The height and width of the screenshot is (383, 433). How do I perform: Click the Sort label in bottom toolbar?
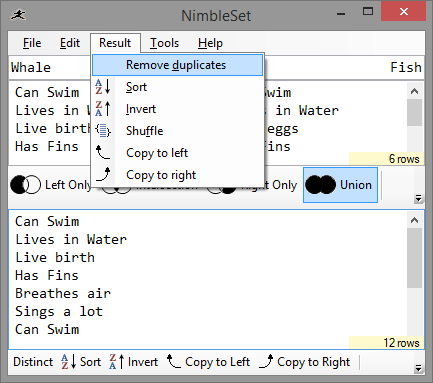(90, 362)
